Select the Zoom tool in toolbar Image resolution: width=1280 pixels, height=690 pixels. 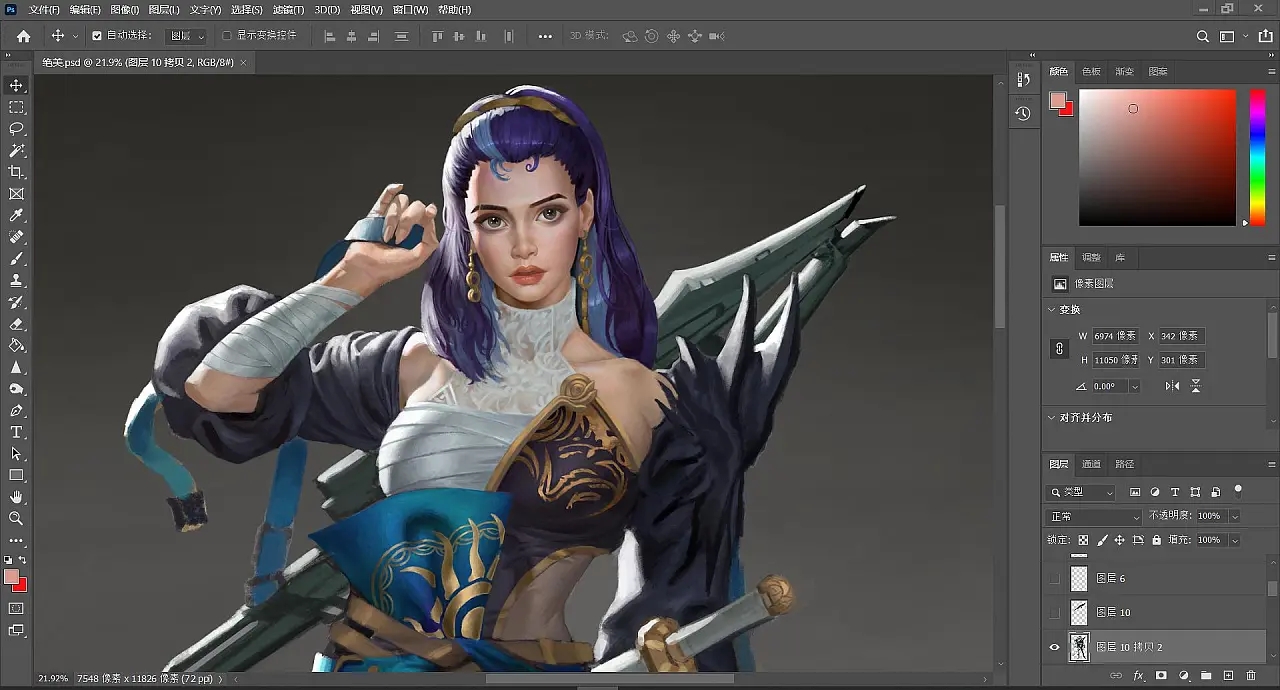(16, 518)
